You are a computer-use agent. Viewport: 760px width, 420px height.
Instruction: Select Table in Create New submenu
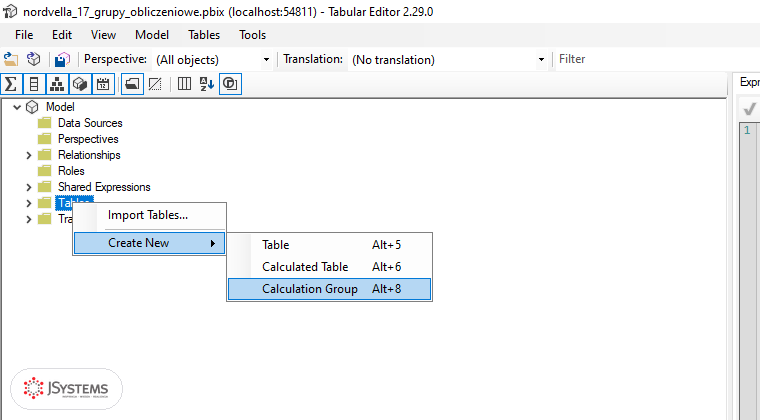(x=329, y=245)
